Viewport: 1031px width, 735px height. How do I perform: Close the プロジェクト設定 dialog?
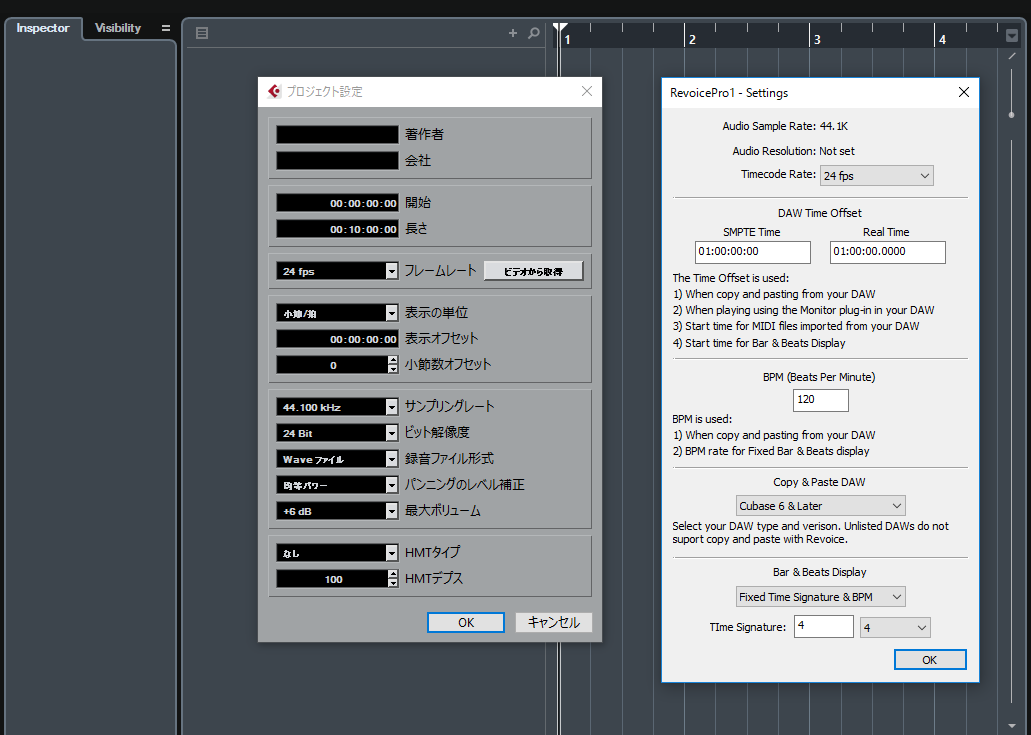click(587, 91)
